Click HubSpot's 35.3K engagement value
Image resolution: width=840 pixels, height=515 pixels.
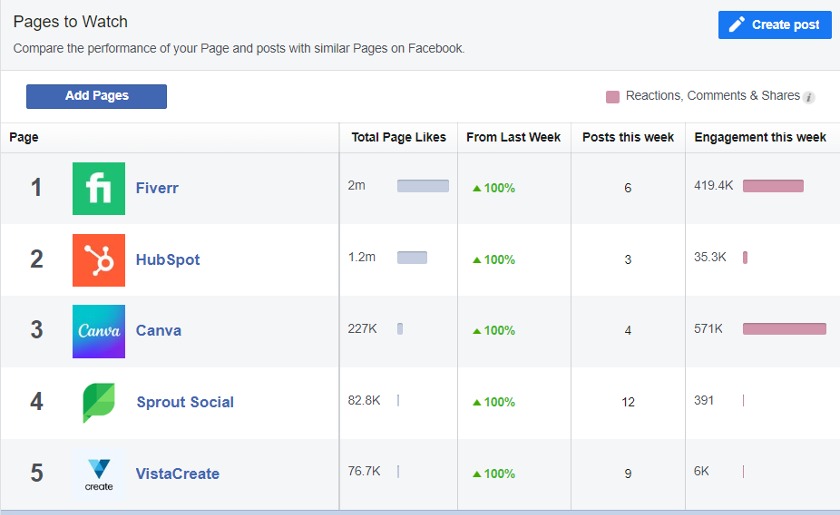[x=710, y=257]
